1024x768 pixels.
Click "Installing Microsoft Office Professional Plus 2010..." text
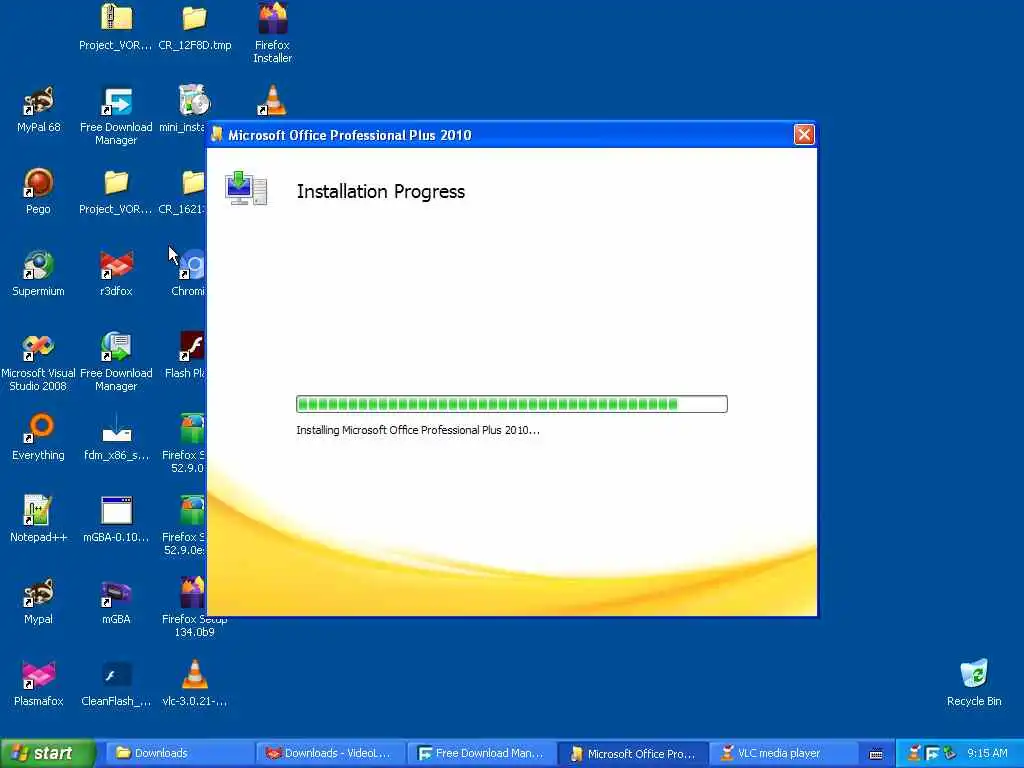pyautogui.click(x=418, y=430)
